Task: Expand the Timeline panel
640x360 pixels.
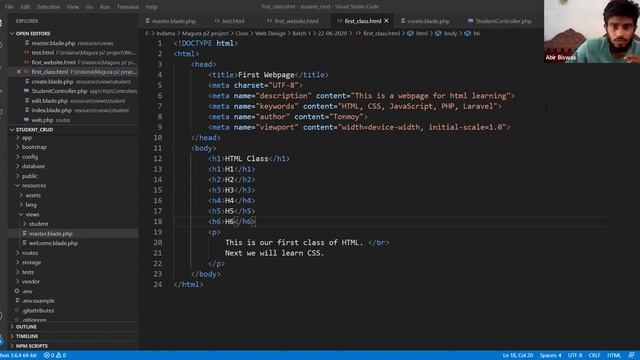Action: click(27, 336)
